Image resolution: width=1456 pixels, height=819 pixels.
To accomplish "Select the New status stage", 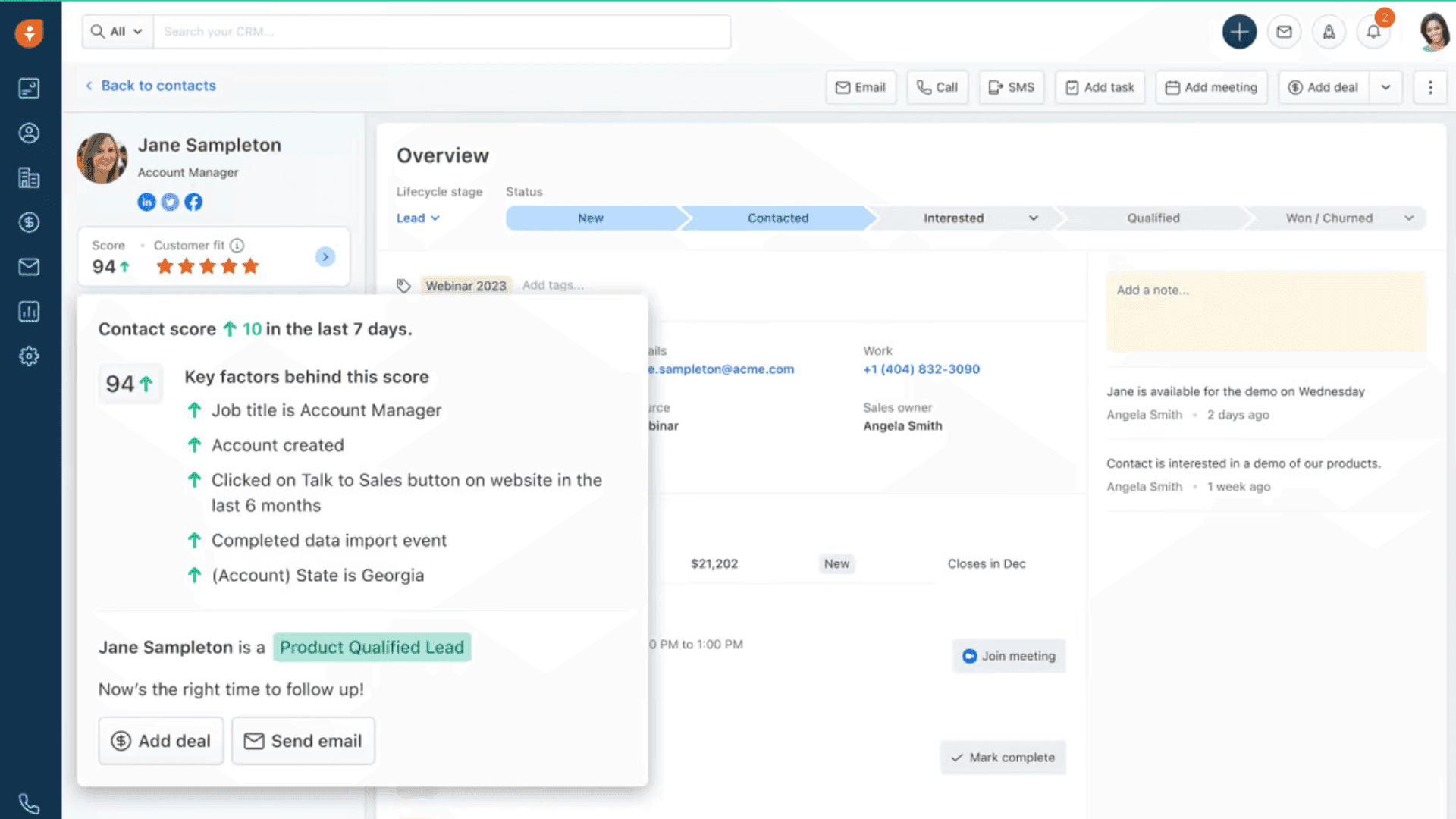I will (591, 218).
